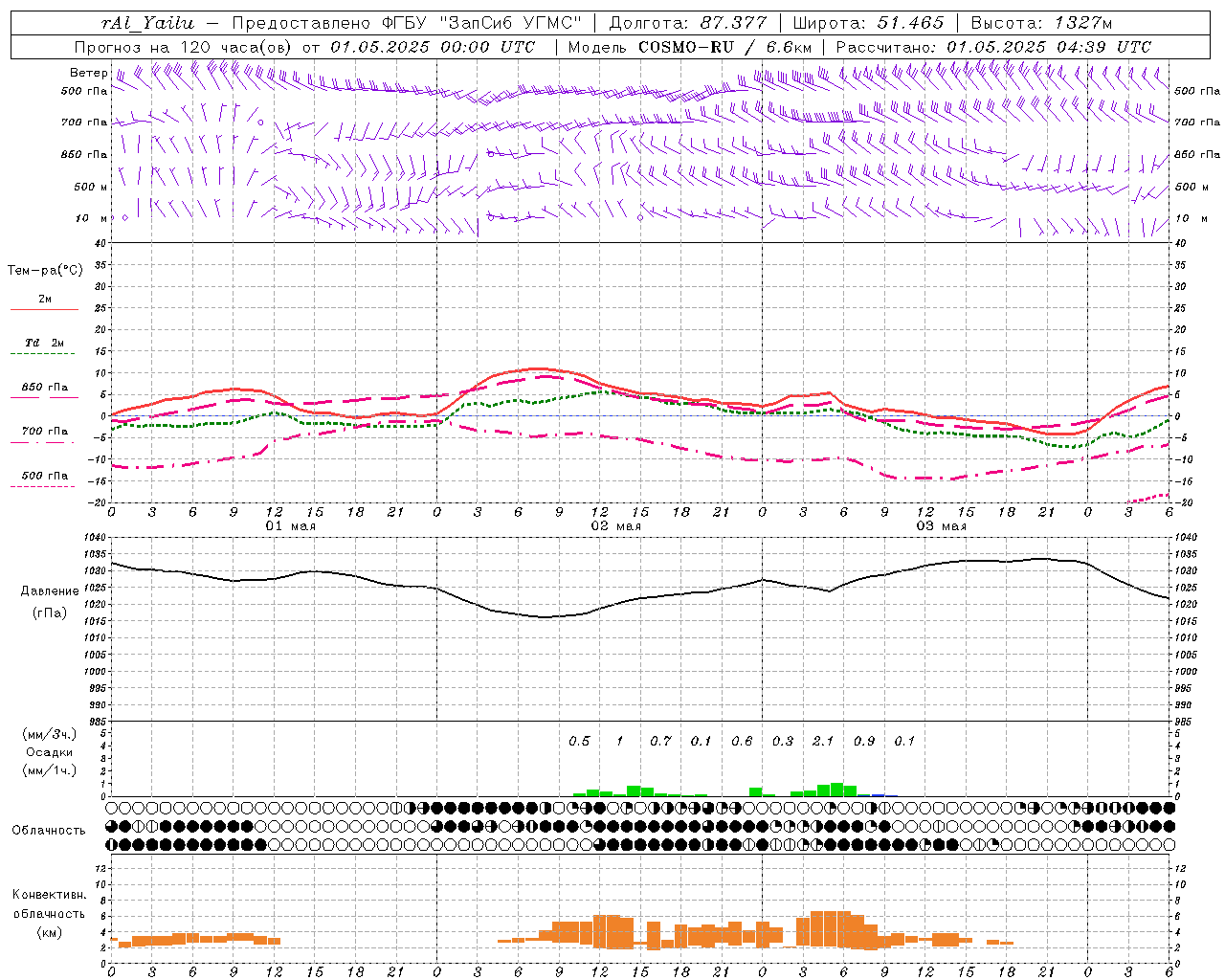
Task: Click the 0.7 precipitation amount value
Action: point(660,741)
